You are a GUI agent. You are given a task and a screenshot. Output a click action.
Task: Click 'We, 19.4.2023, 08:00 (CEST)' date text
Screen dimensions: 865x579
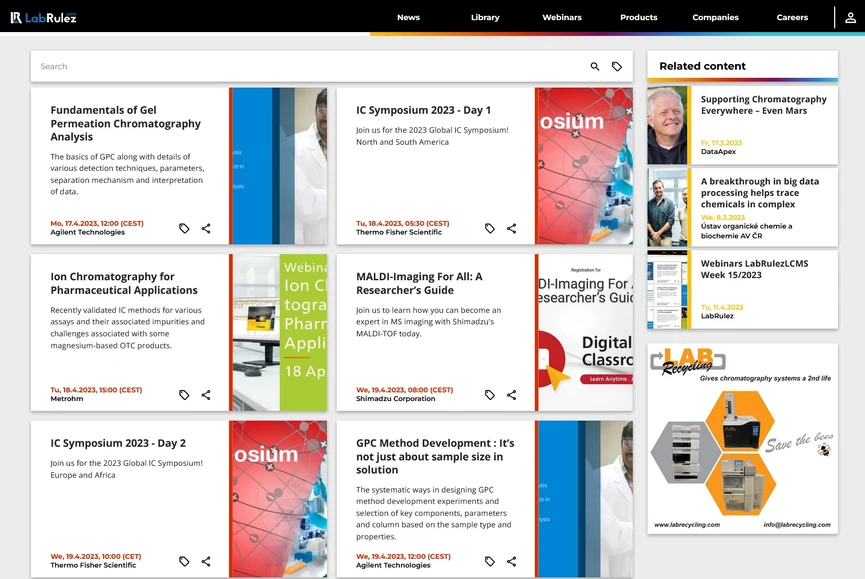tap(404, 390)
